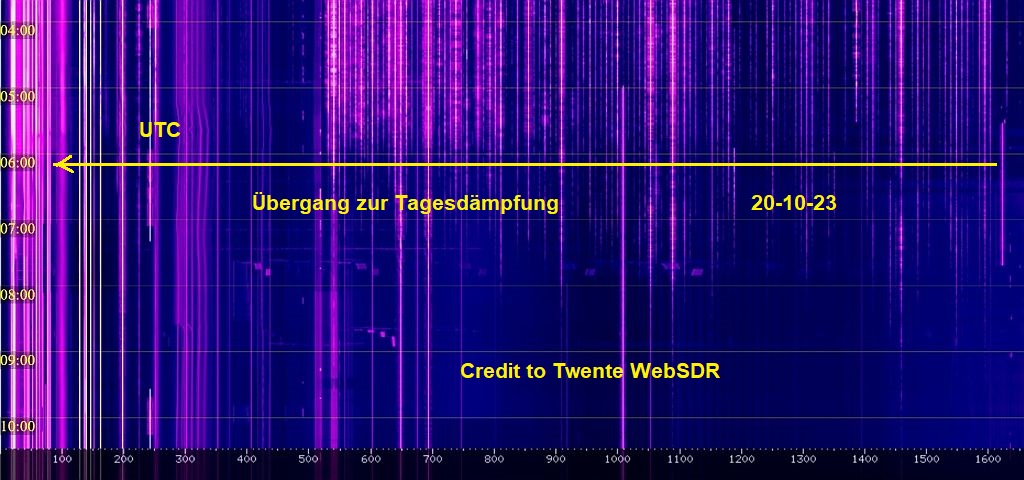Click the 100 frequency axis label
The width and height of the screenshot is (1024, 480).
coord(62,459)
